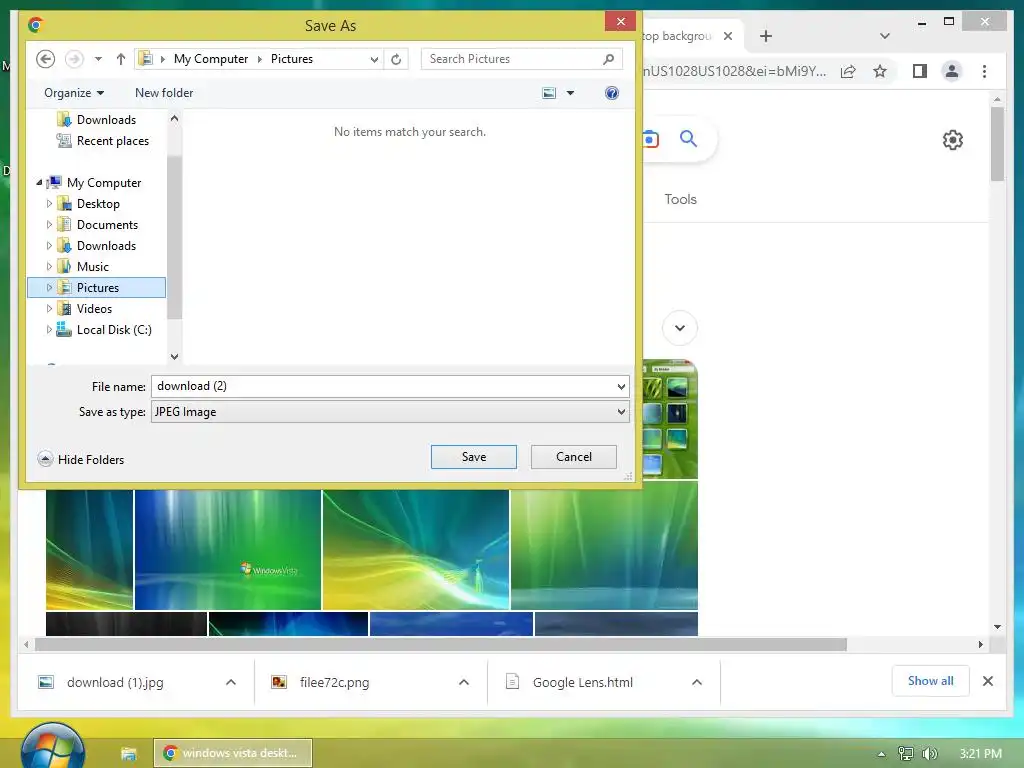The height and width of the screenshot is (768, 1024).
Task: Open more view options dropdown arrow
Action: (570, 93)
